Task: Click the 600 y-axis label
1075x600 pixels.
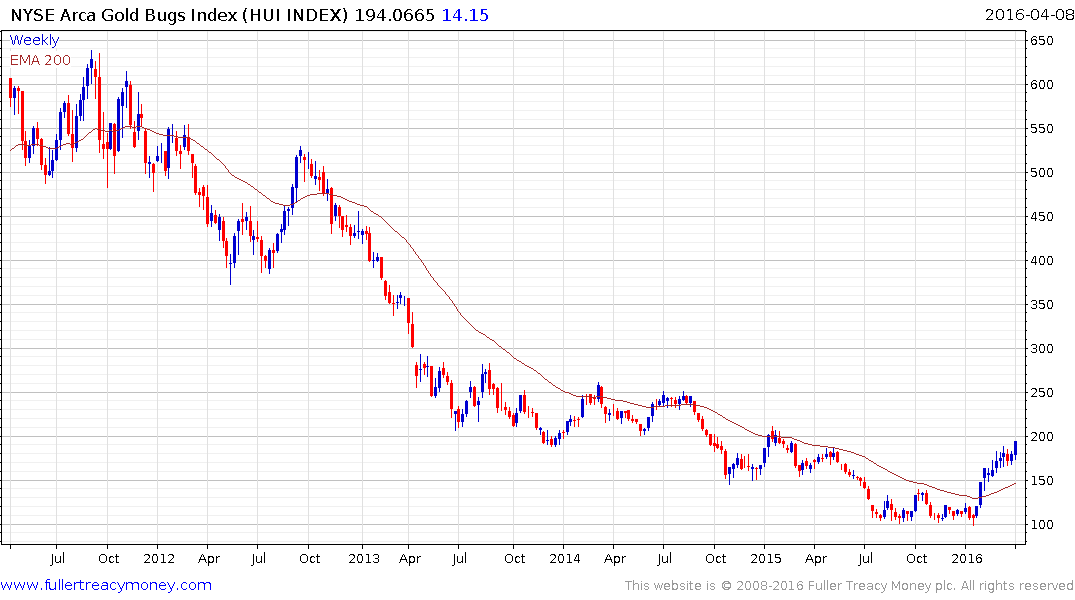Action: (x=1041, y=84)
